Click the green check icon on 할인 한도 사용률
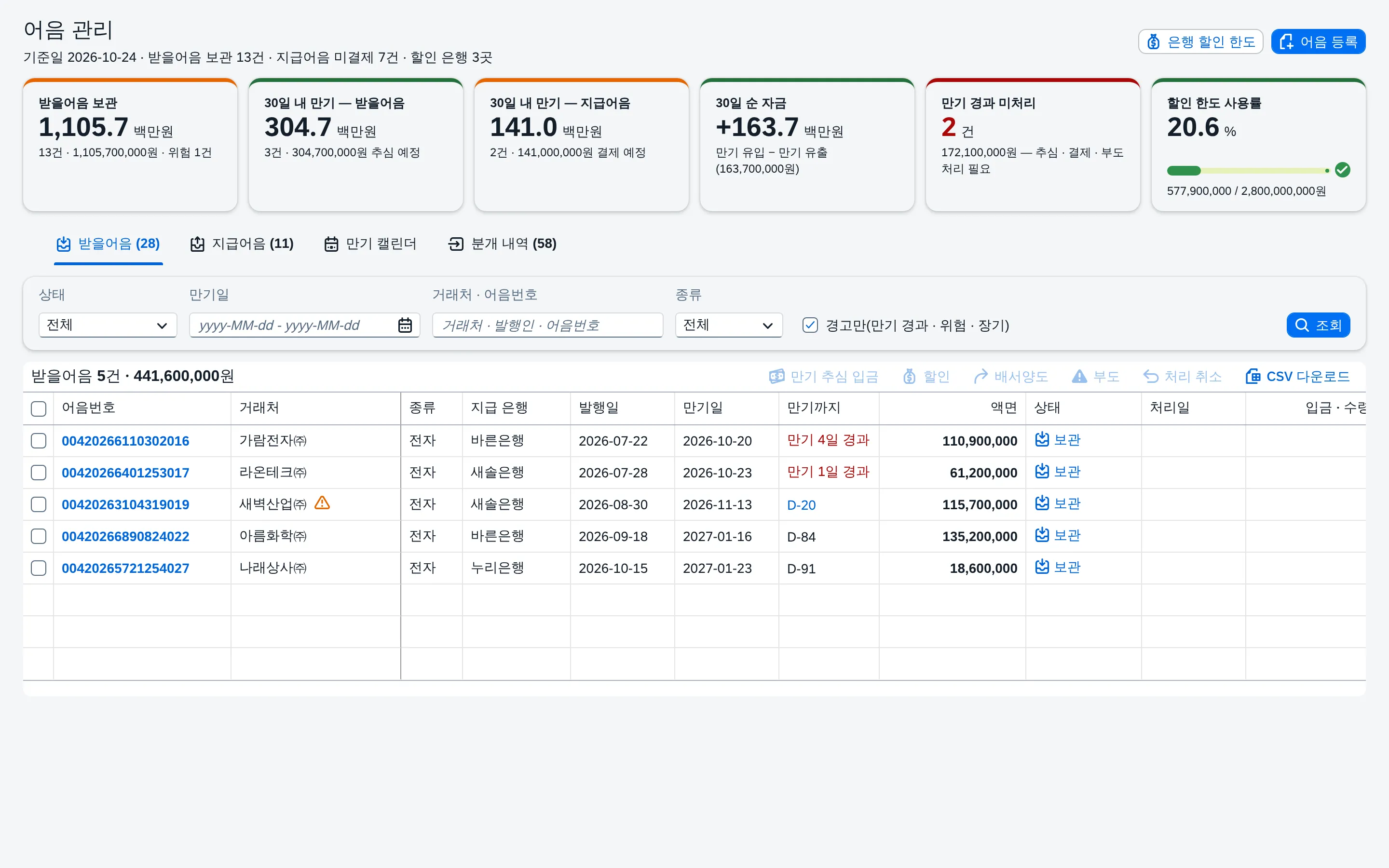Screen dimensions: 1389x868 1343,170
